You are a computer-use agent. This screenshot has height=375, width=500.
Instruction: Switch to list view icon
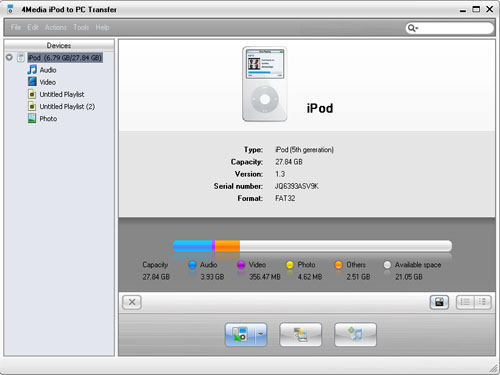[x=465, y=302]
